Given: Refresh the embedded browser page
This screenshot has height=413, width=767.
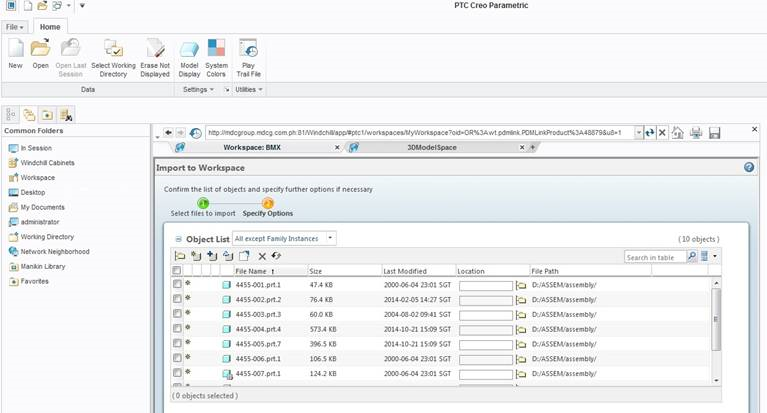Looking at the screenshot, I should coord(650,133).
